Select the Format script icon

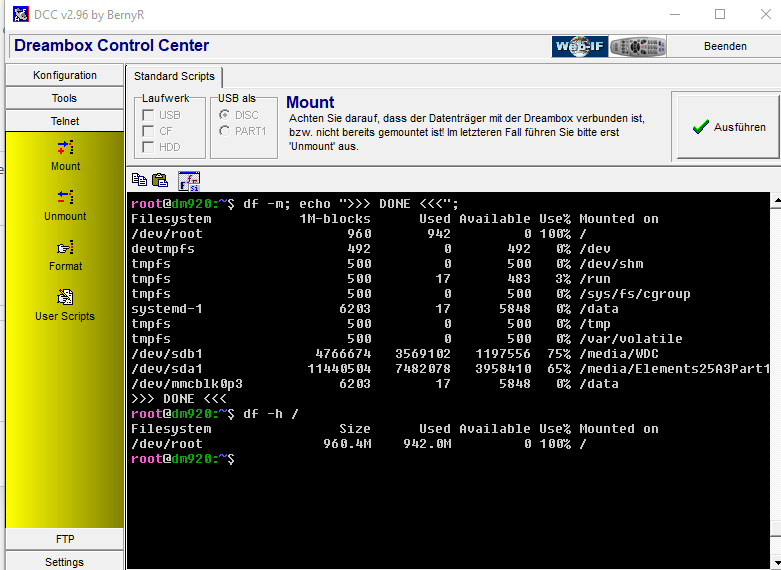point(65,248)
